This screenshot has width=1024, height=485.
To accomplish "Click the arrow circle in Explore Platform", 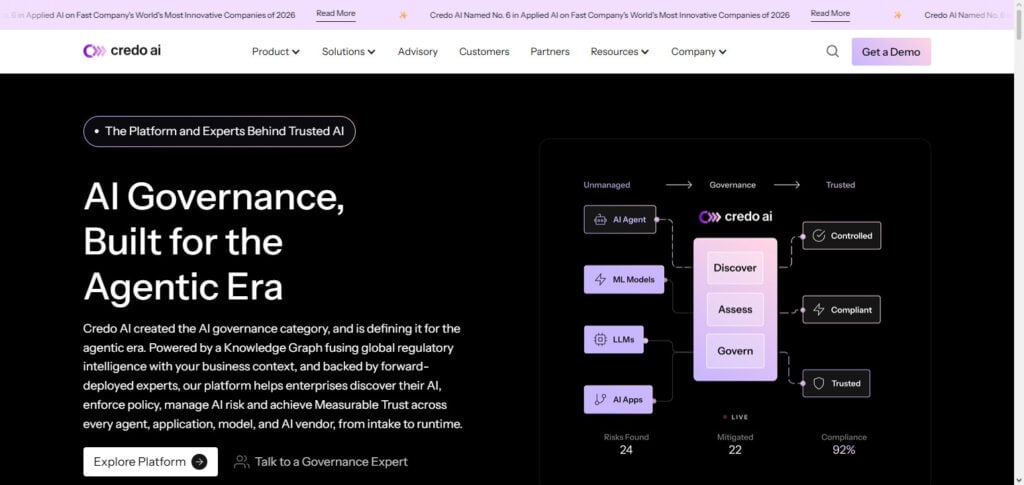I will tap(199, 462).
